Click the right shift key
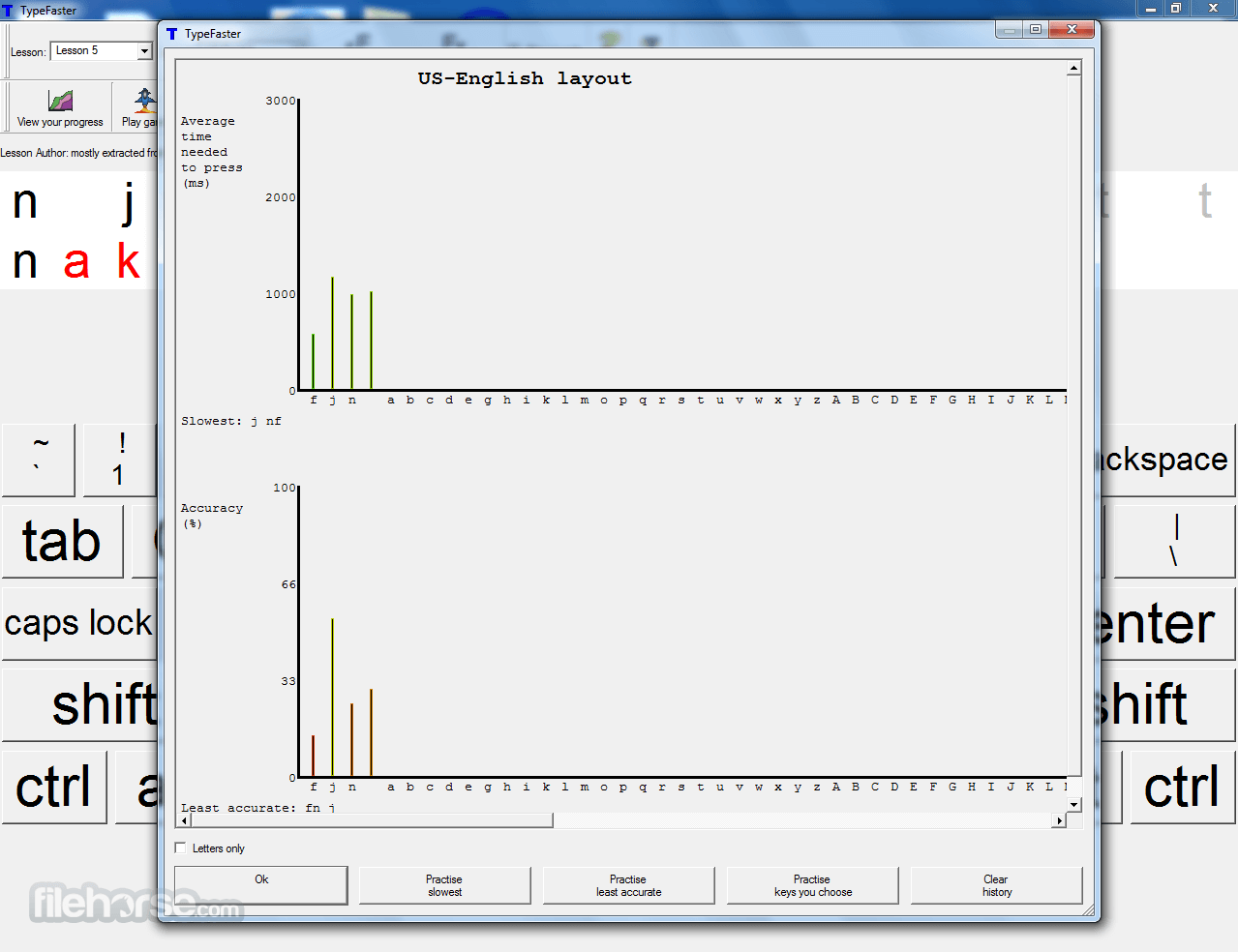Viewport: 1238px width, 952px height. [x=1168, y=705]
